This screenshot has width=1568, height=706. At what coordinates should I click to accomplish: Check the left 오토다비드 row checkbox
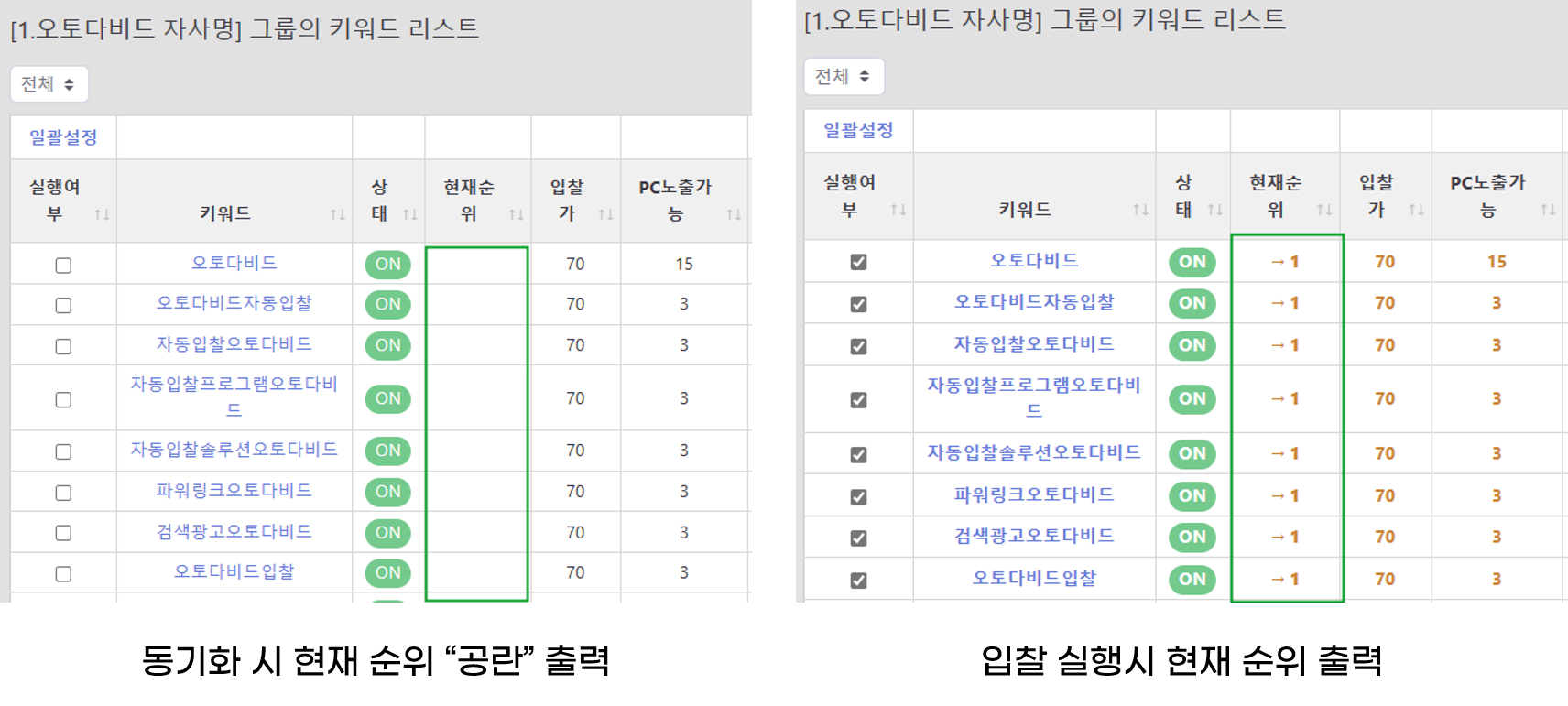click(63, 266)
